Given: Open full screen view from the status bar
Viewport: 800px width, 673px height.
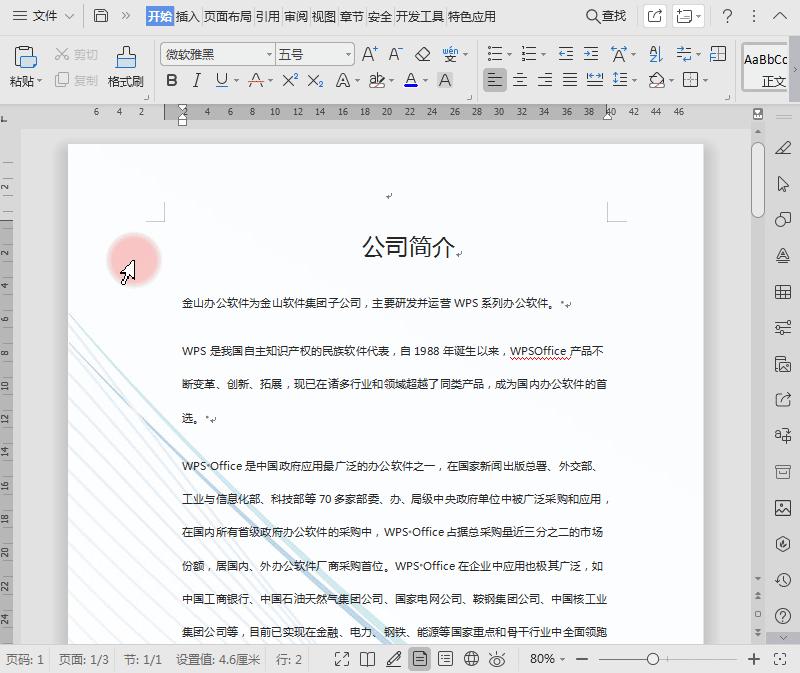Looking at the screenshot, I should (340, 660).
